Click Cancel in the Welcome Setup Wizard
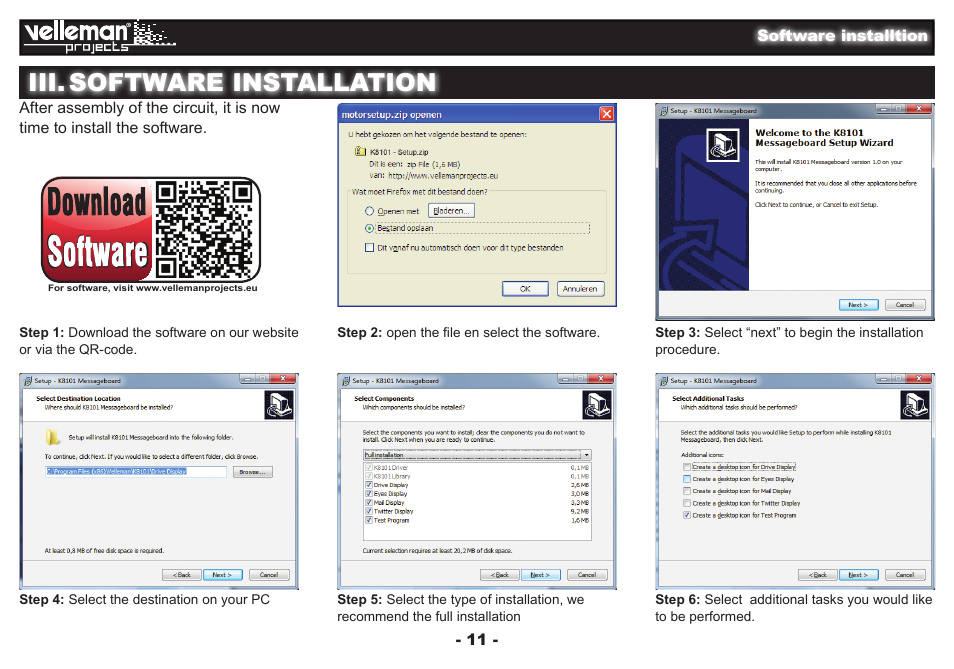The height and width of the screenshot is (669, 954). tap(905, 305)
